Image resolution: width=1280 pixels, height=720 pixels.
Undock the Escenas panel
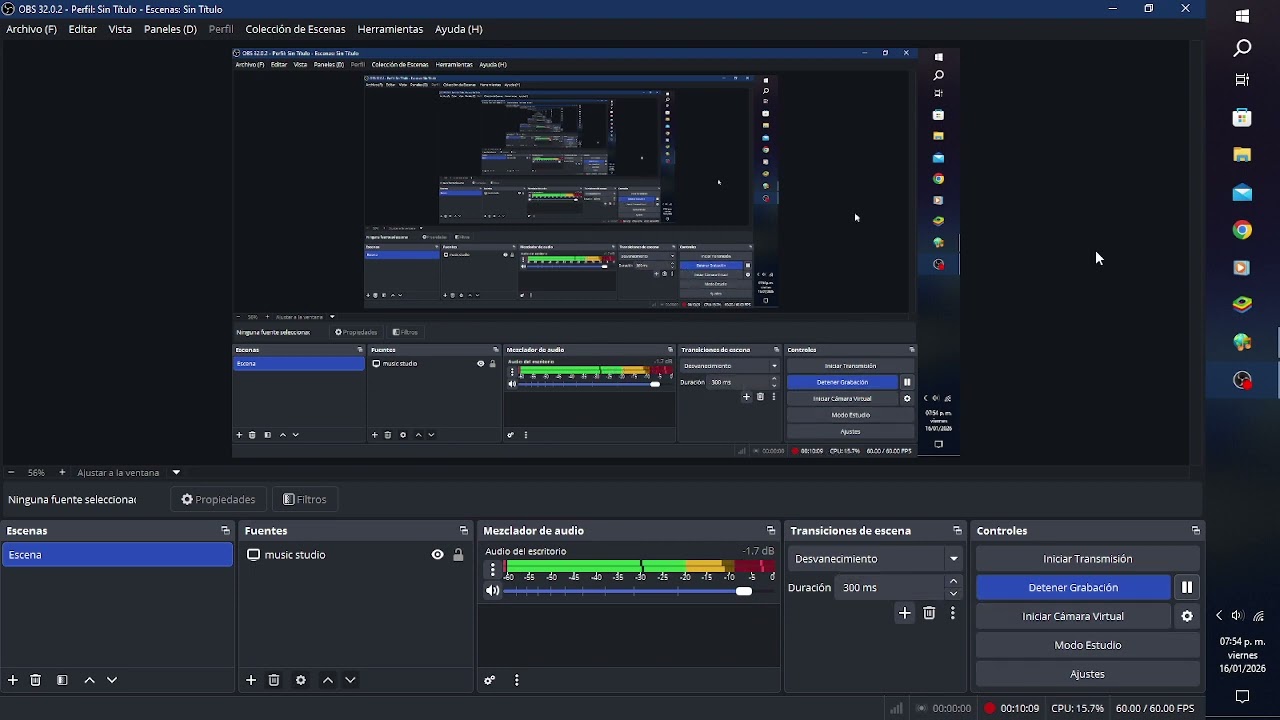pyautogui.click(x=225, y=531)
